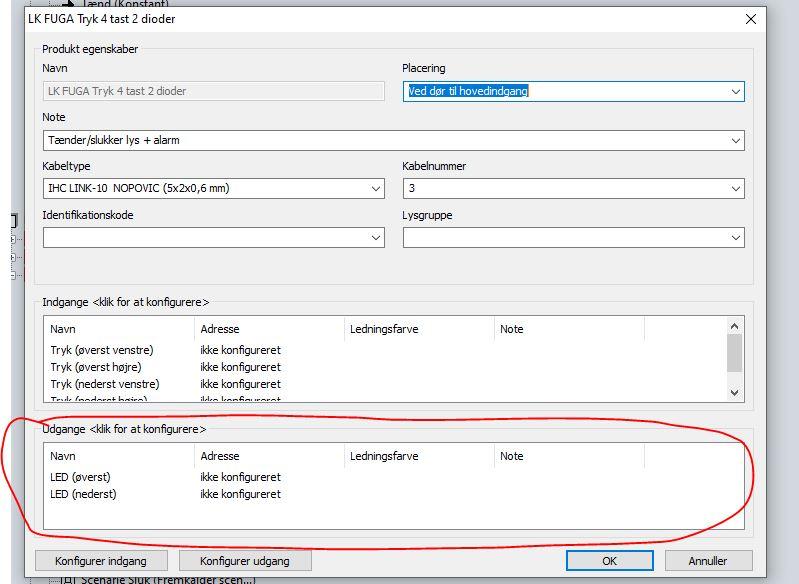Image resolution: width=799 pixels, height=584 pixels.
Task: Confirm the dialog with OK
Action: click(609, 561)
